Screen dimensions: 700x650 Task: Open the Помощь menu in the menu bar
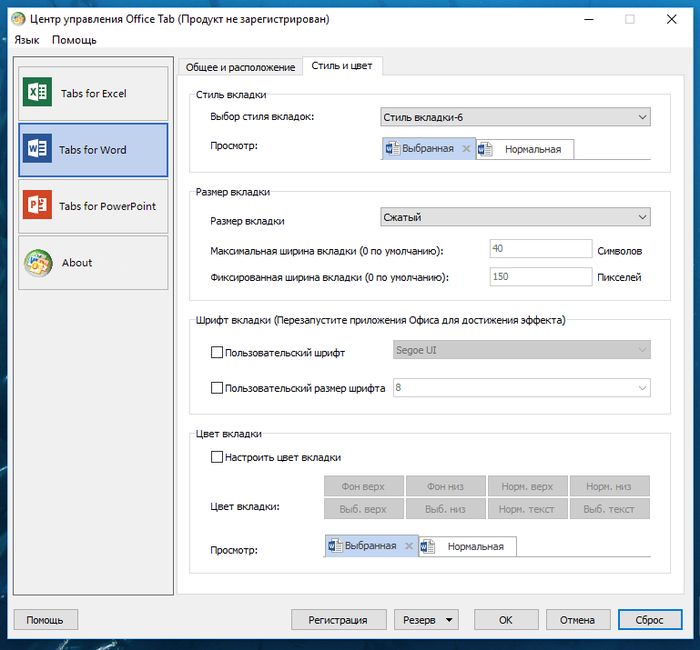coord(74,40)
